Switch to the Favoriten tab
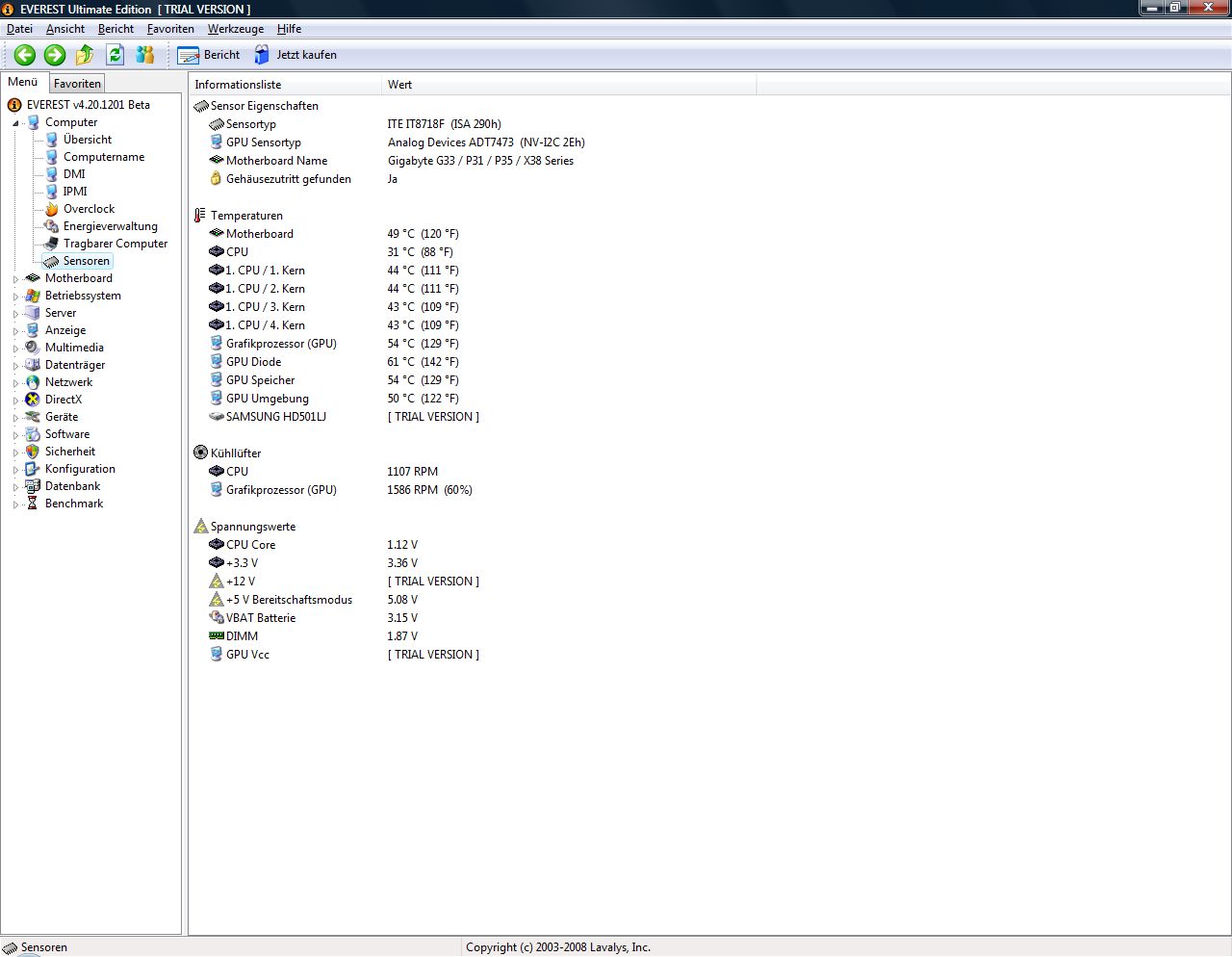Viewport: 1232px width, 957px height. 77,83
